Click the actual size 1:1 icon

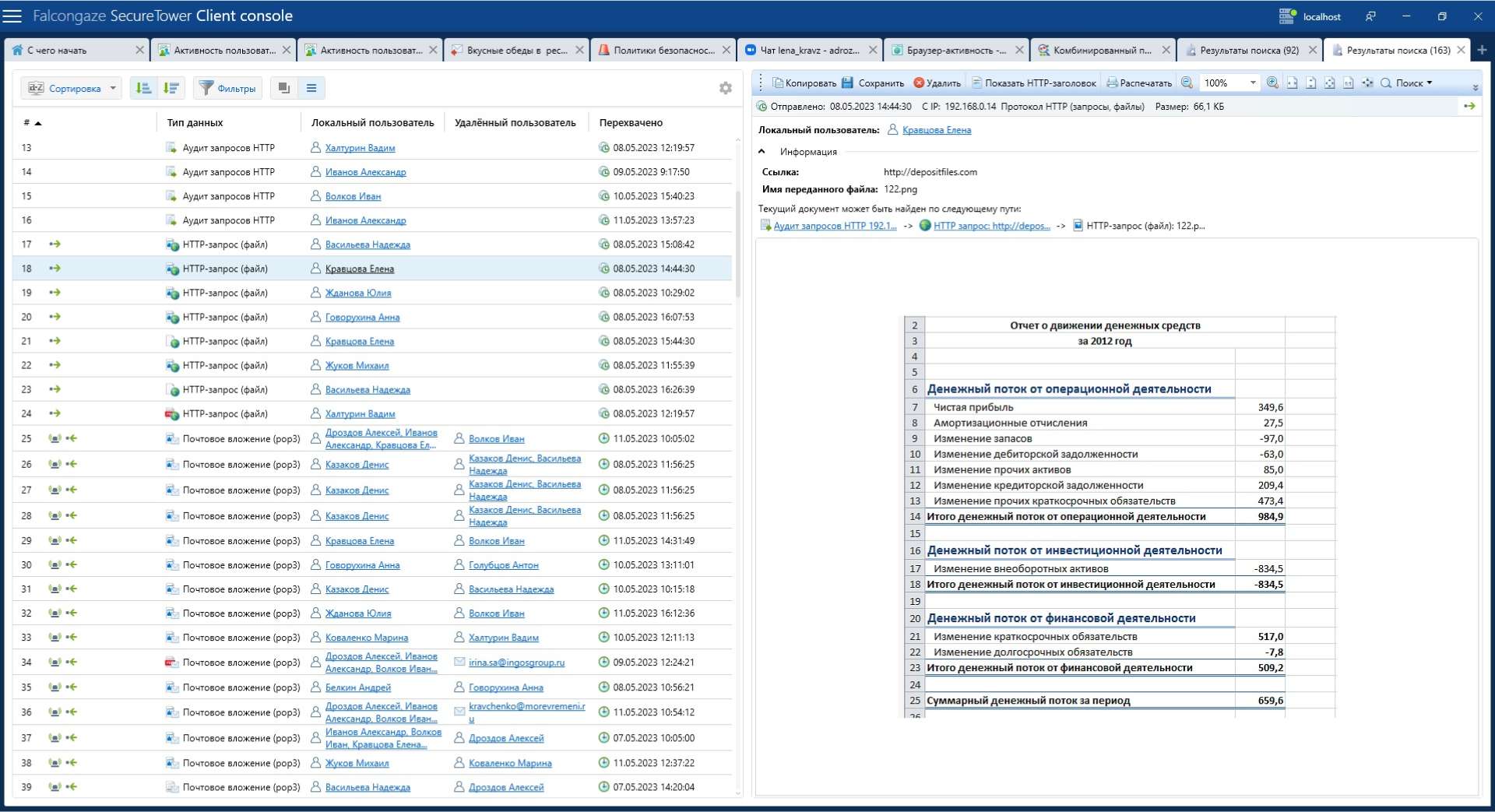pyautogui.click(x=1349, y=83)
